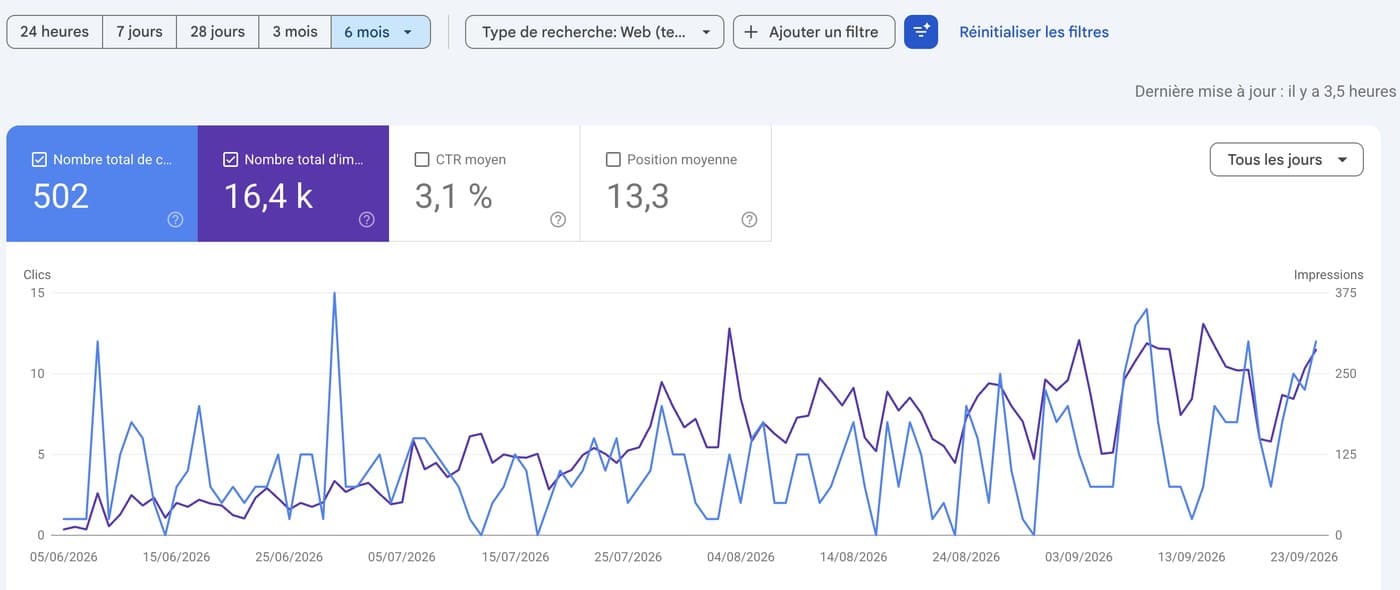The image size is (1400, 590).
Task: Click the 24/08/2026 date label
Action: [x=966, y=557]
